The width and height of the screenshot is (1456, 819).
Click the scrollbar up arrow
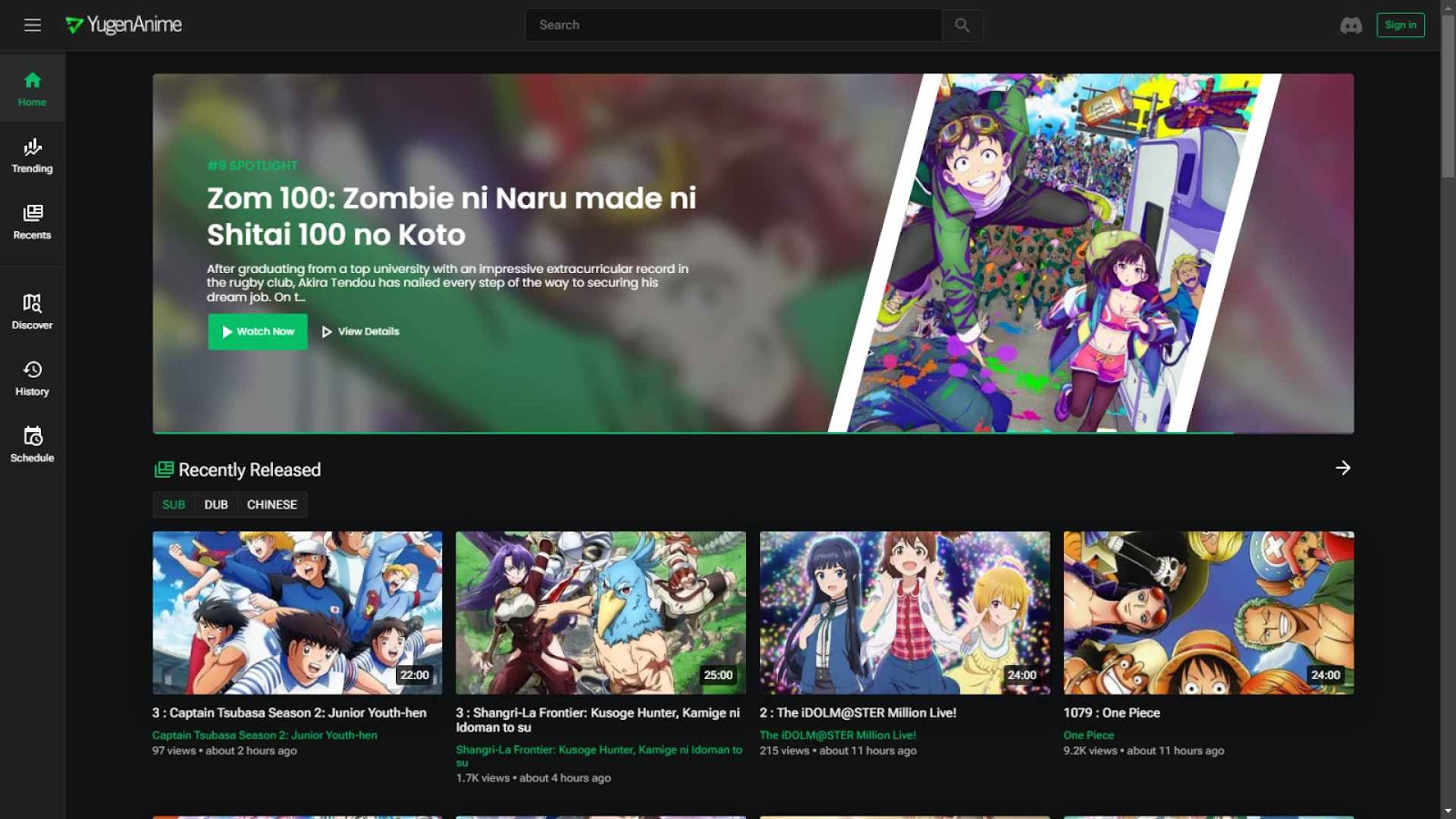[1448, 7]
